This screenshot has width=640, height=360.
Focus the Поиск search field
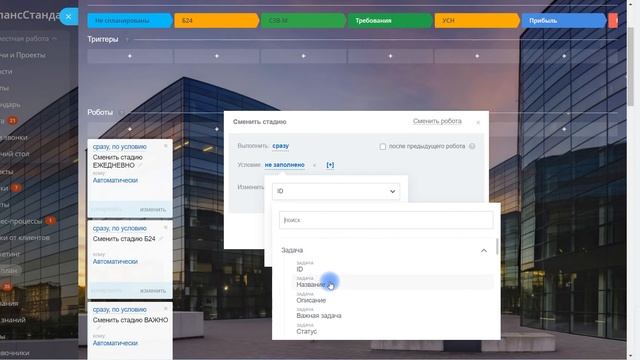pos(386,220)
